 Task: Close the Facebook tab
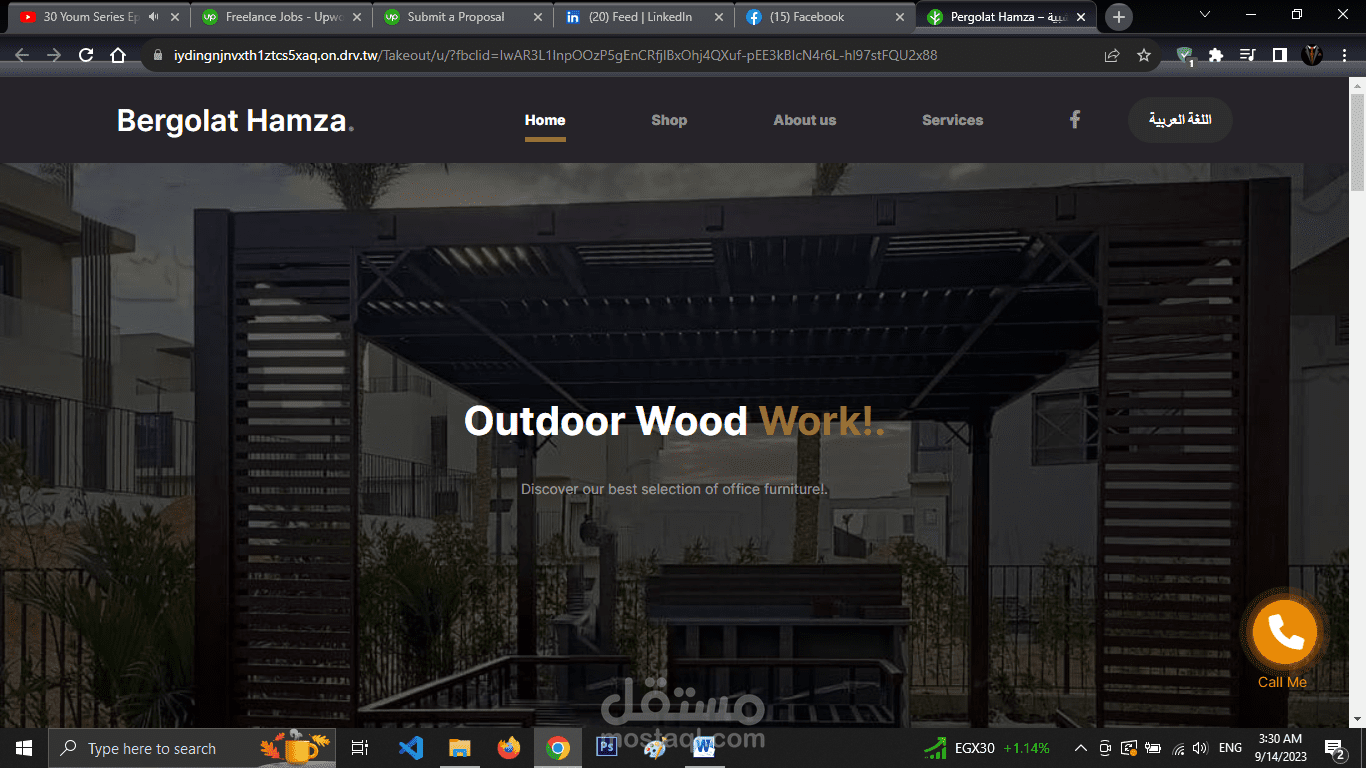tap(900, 17)
